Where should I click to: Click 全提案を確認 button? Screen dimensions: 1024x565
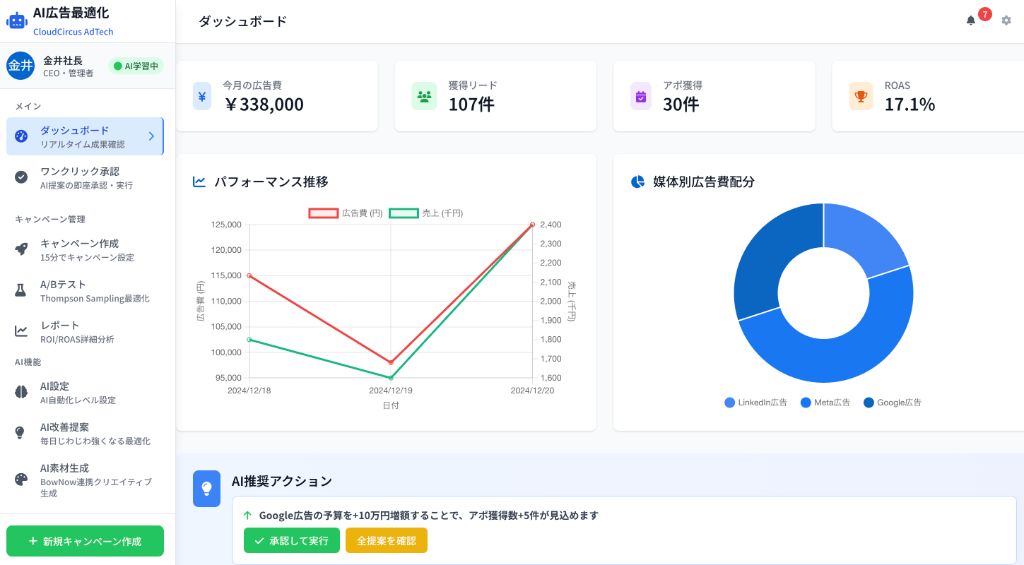click(x=387, y=540)
